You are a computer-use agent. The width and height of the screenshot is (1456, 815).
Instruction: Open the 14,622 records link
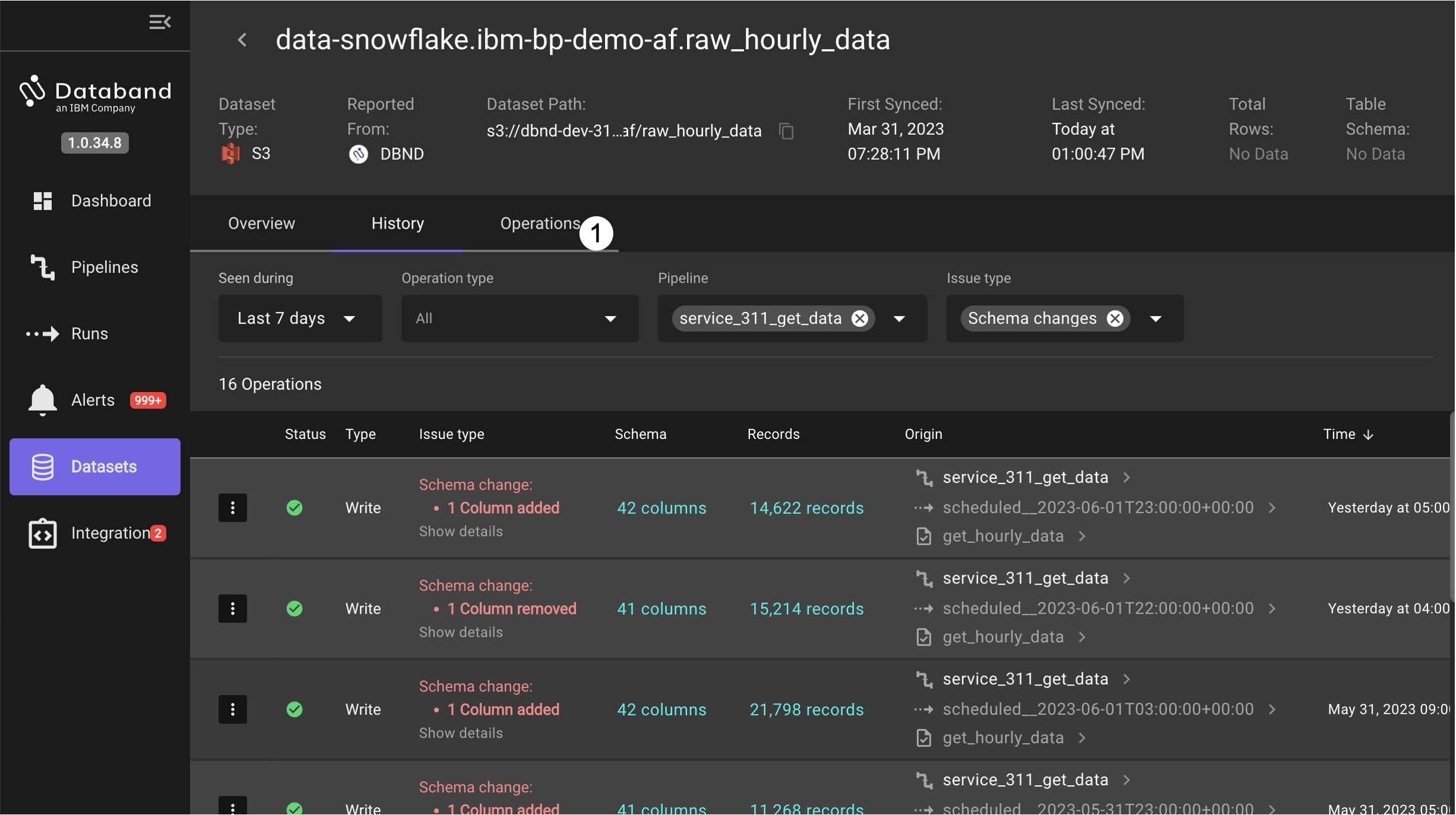pyautogui.click(x=806, y=508)
